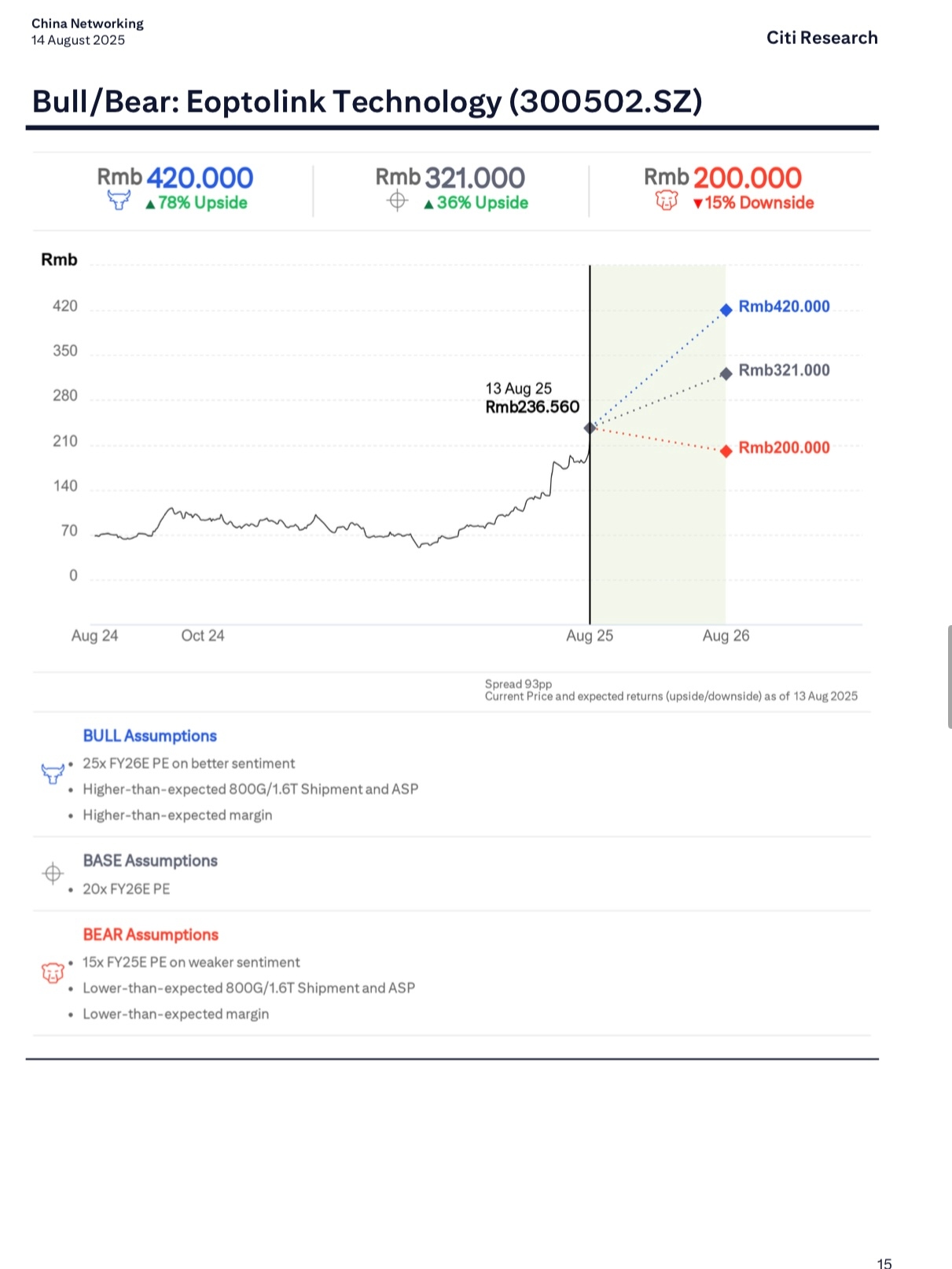Click the BEAR Assumptions heading

[x=150, y=935]
